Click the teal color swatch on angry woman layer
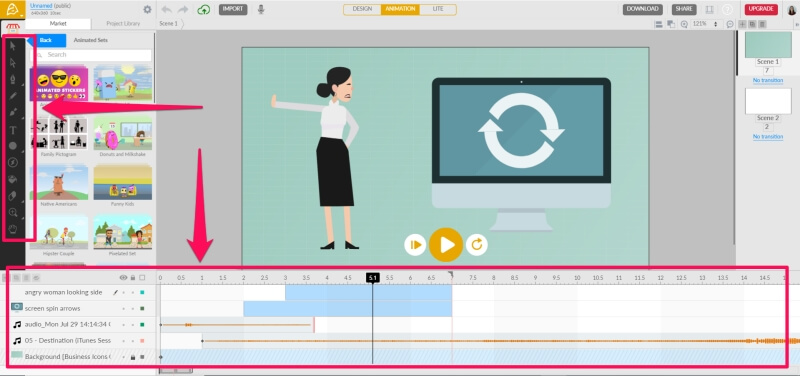Image resolution: width=800 pixels, height=376 pixels. tap(142, 293)
